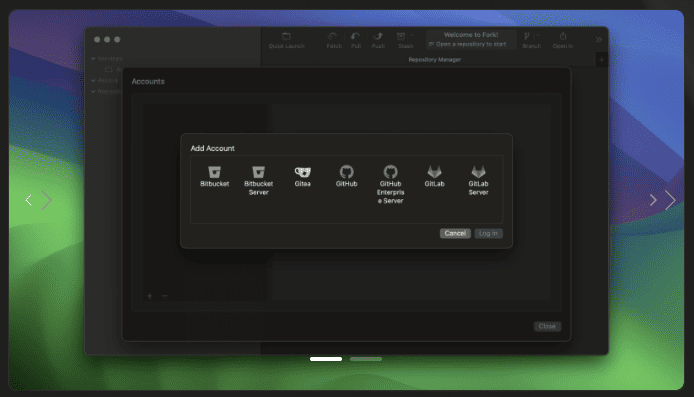The width and height of the screenshot is (694, 397).
Task: Select the Bitbucket account type
Action: (x=215, y=176)
